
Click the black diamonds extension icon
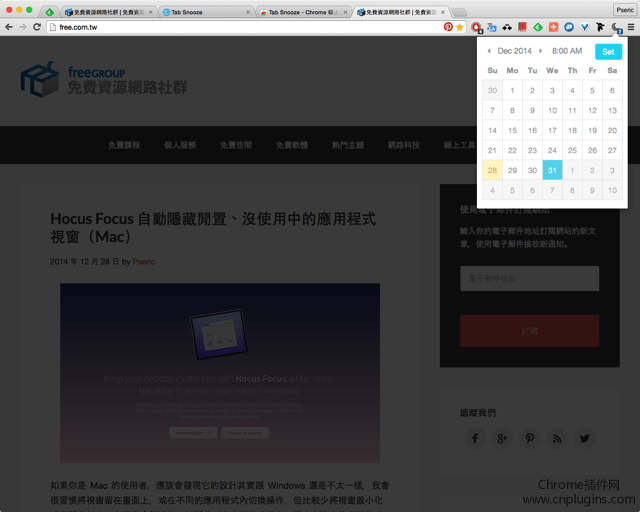point(507,27)
